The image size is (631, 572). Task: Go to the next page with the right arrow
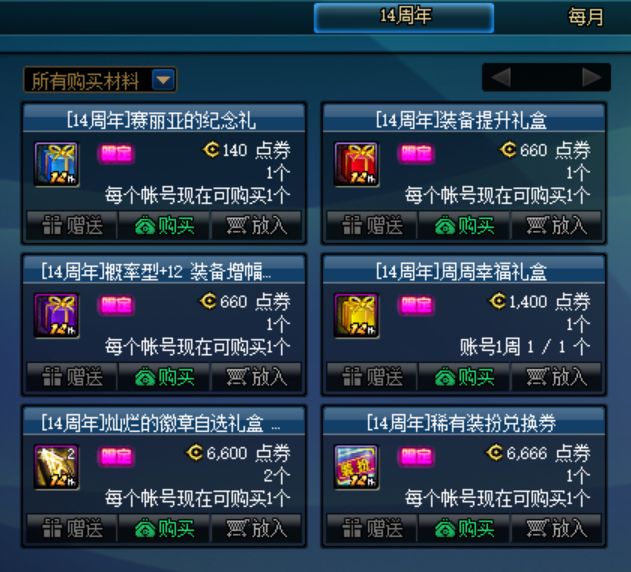click(592, 77)
